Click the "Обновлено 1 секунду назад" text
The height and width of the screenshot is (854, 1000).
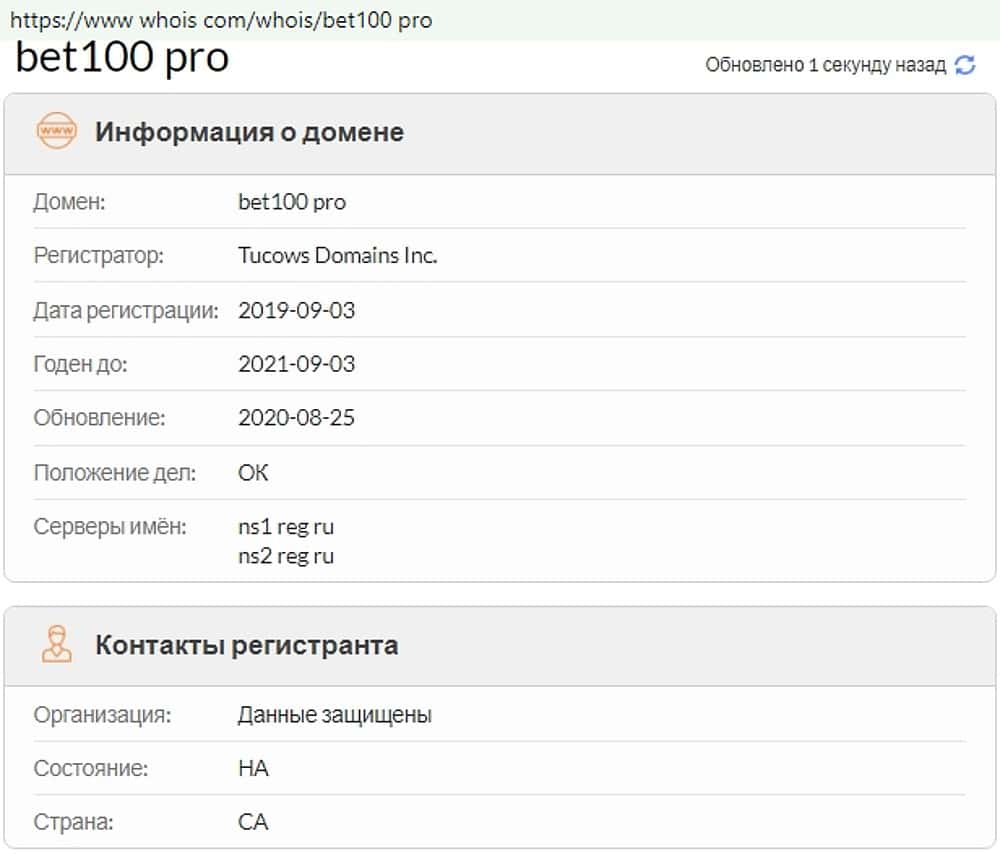coord(825,65)
